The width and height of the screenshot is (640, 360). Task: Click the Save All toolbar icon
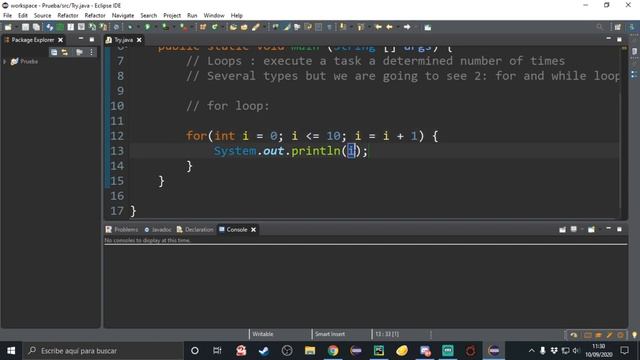pos(36,27)
